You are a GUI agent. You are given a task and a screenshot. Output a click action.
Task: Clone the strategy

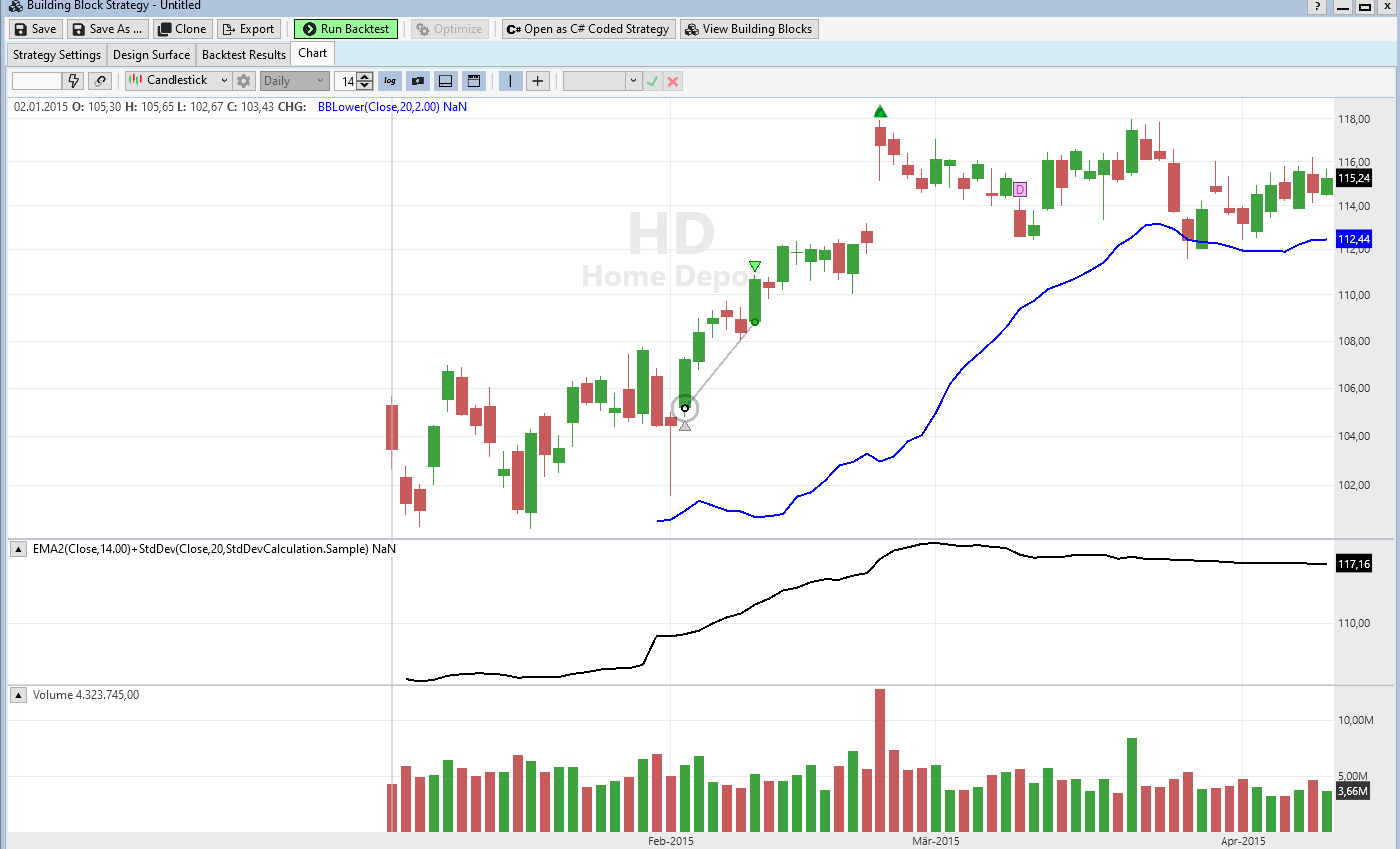coord(181,29)
